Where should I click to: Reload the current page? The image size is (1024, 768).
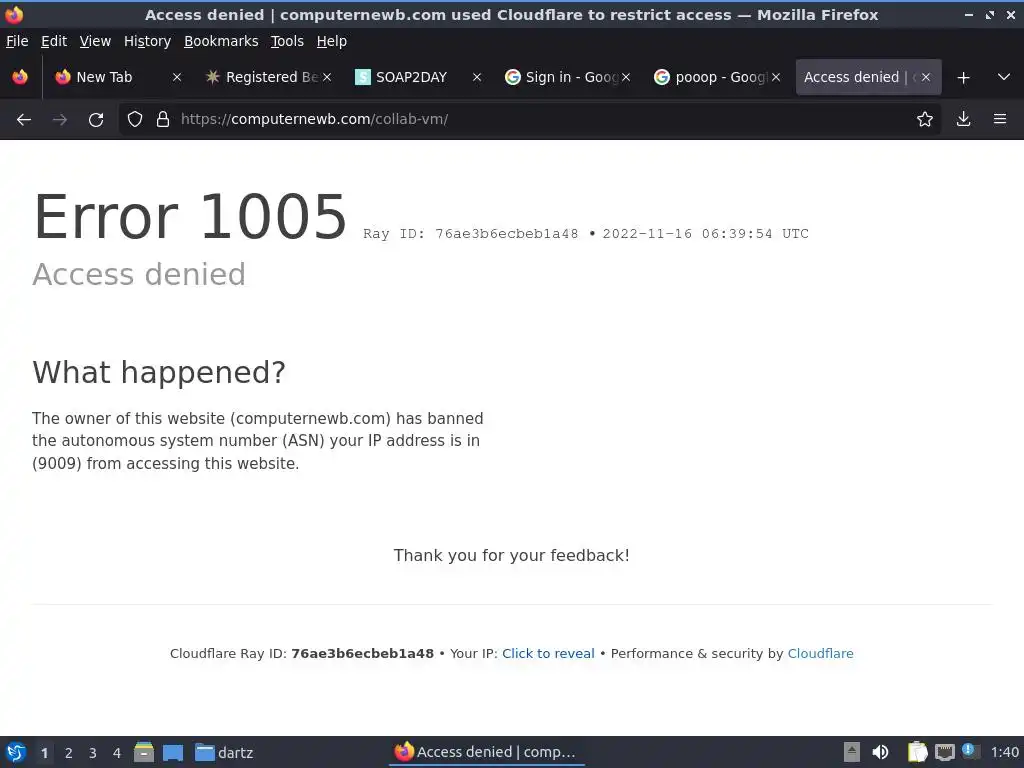click(96, 120)
